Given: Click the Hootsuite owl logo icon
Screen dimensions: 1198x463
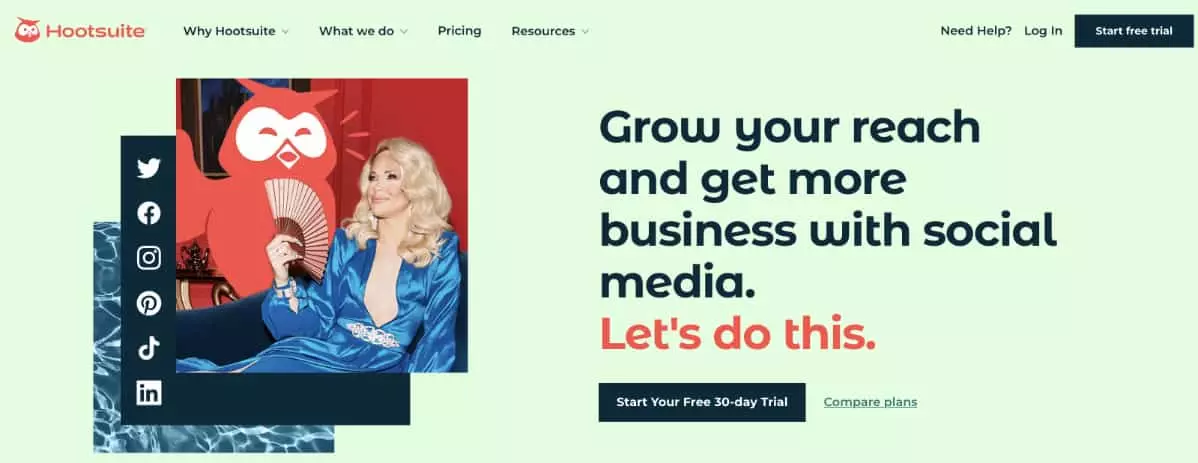Looking at the screenshot, I should 28,31.
